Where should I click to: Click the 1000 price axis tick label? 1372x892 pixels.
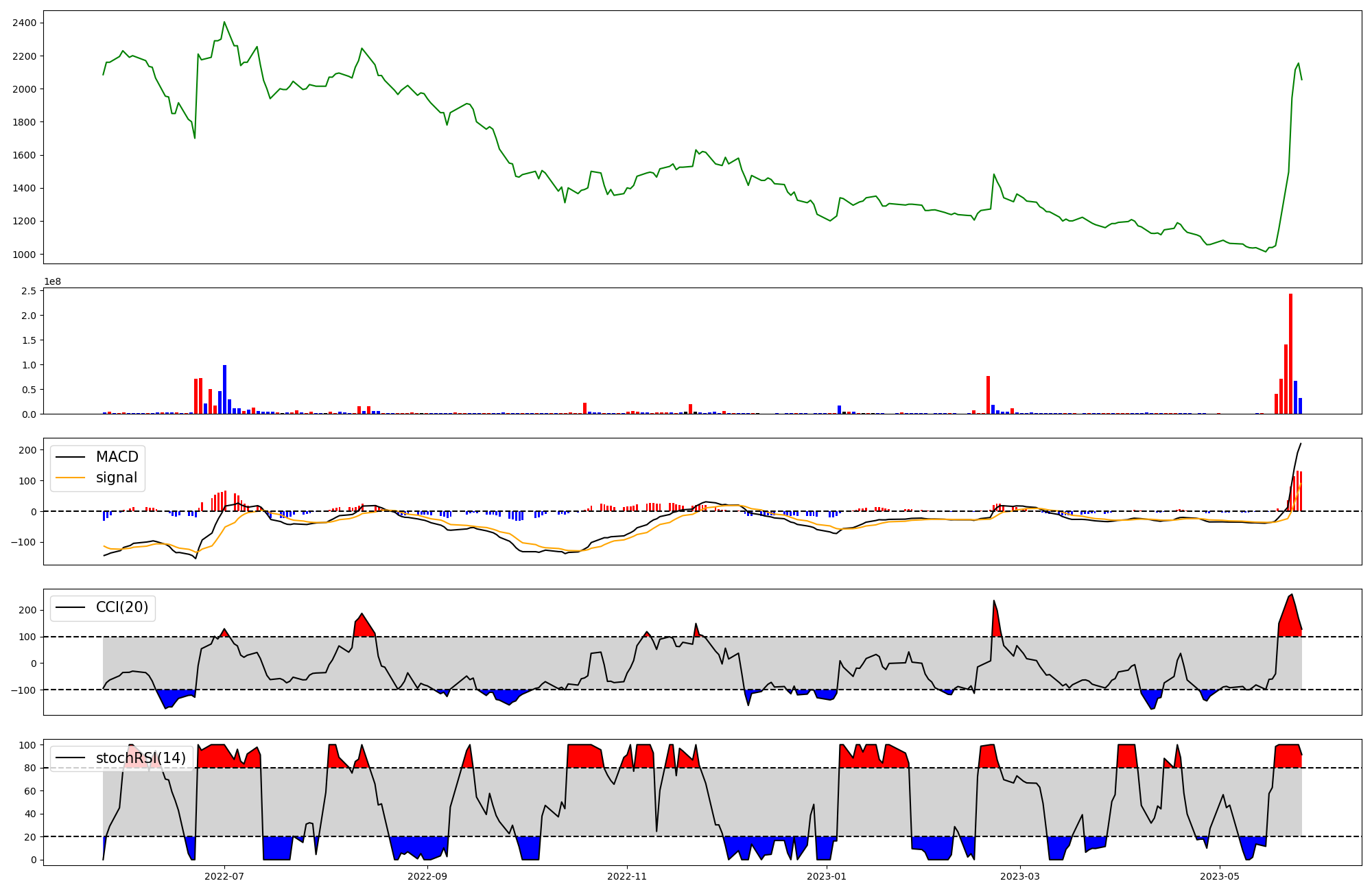pyautogui.click(x=25, y=255)
